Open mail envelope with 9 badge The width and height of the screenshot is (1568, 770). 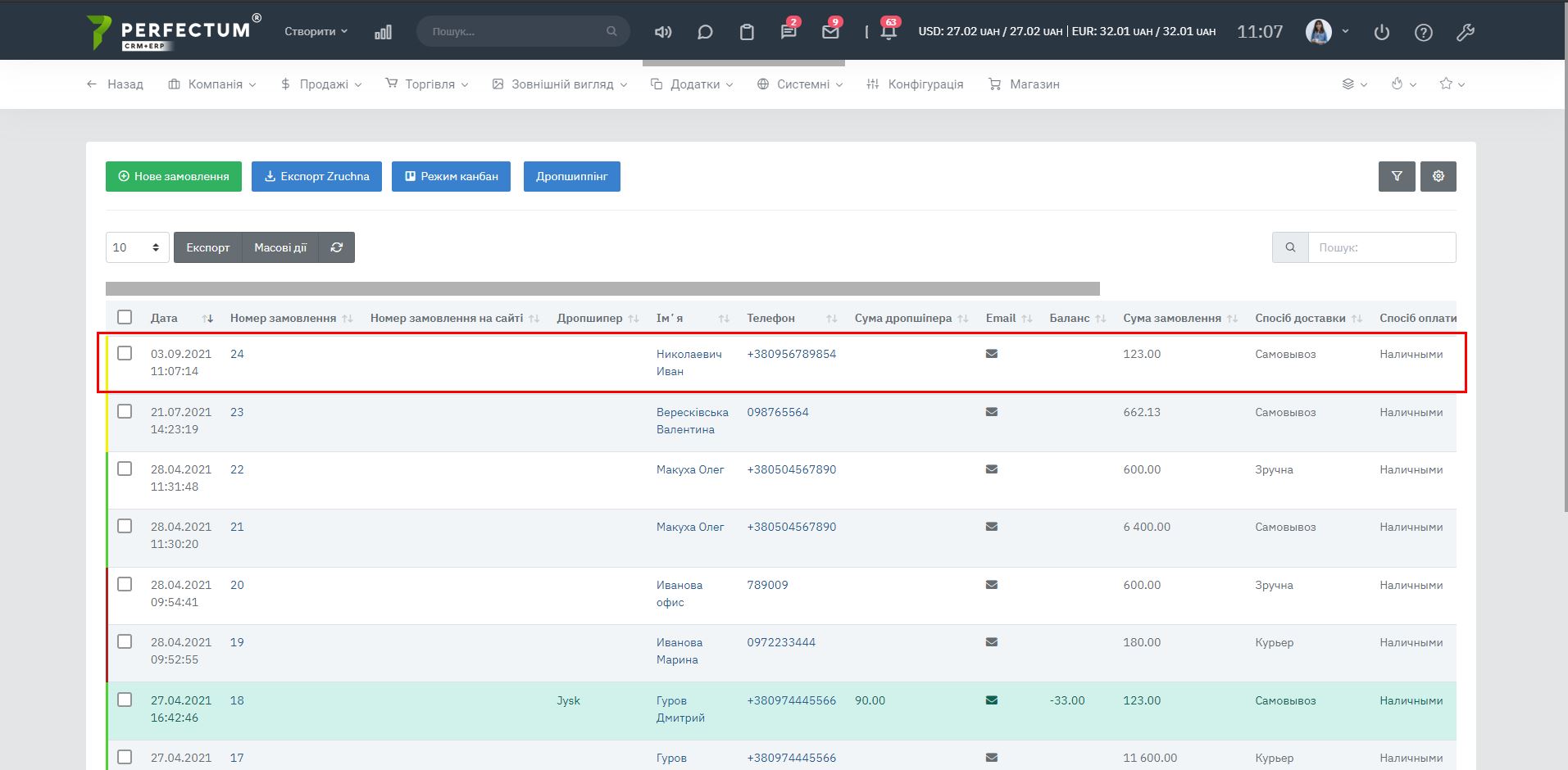click(x=830, y=32)
